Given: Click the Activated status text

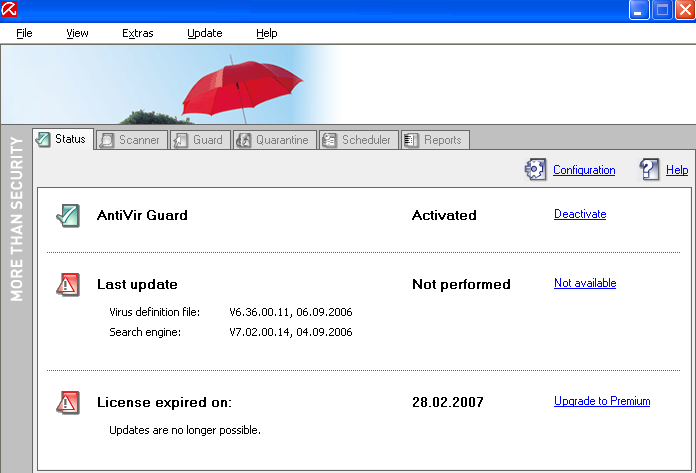Looking at the screenshot, I should 444,215.
